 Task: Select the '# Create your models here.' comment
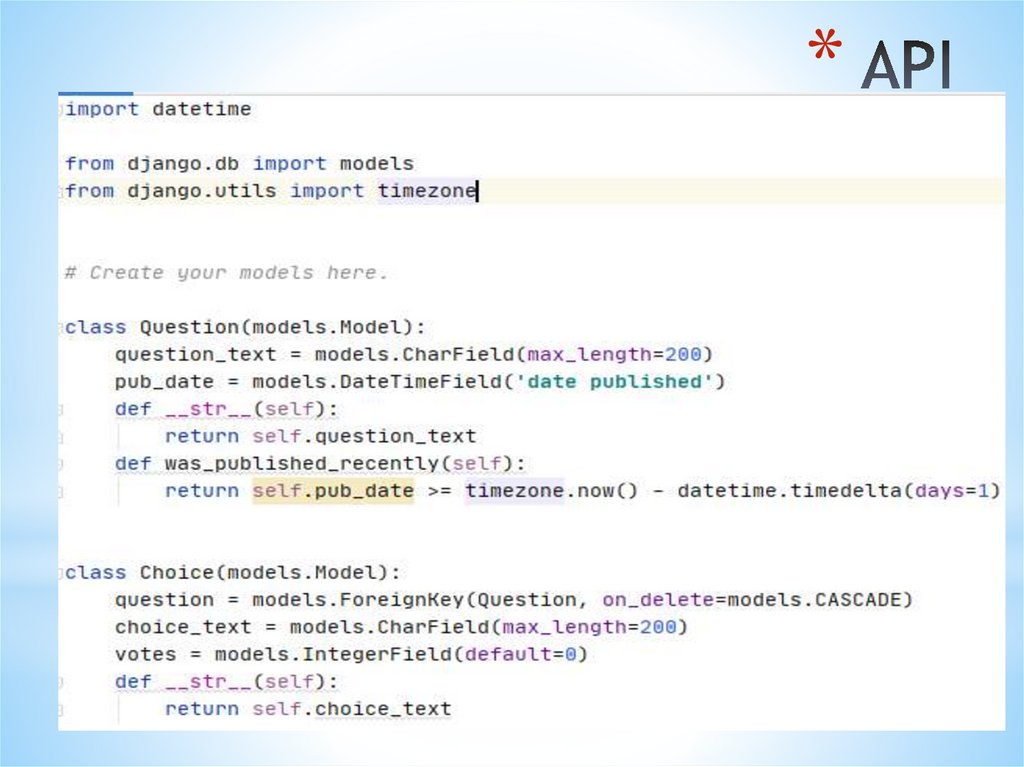(x=226, y=272)
